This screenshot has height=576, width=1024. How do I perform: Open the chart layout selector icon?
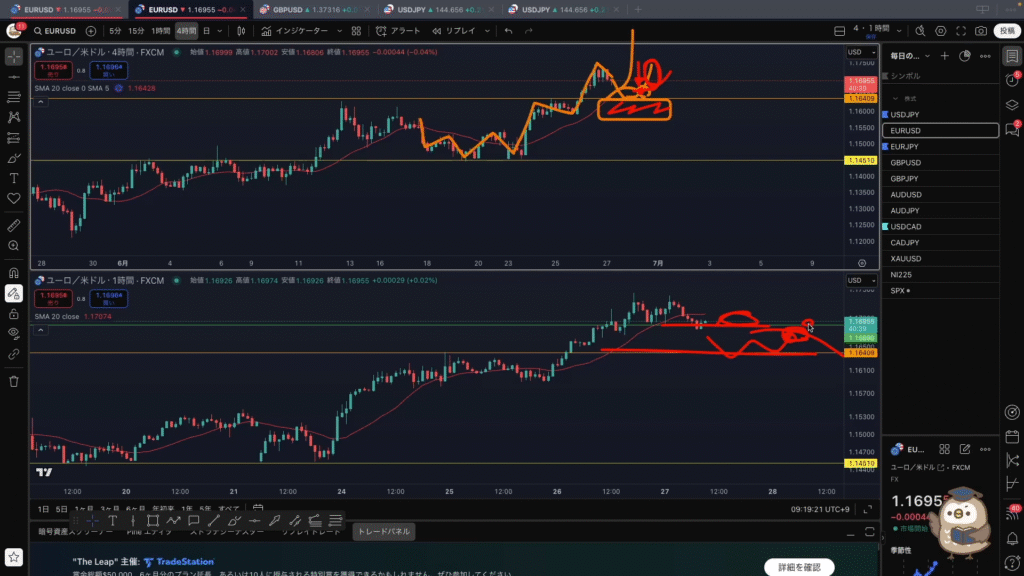(x=840, y=31)
